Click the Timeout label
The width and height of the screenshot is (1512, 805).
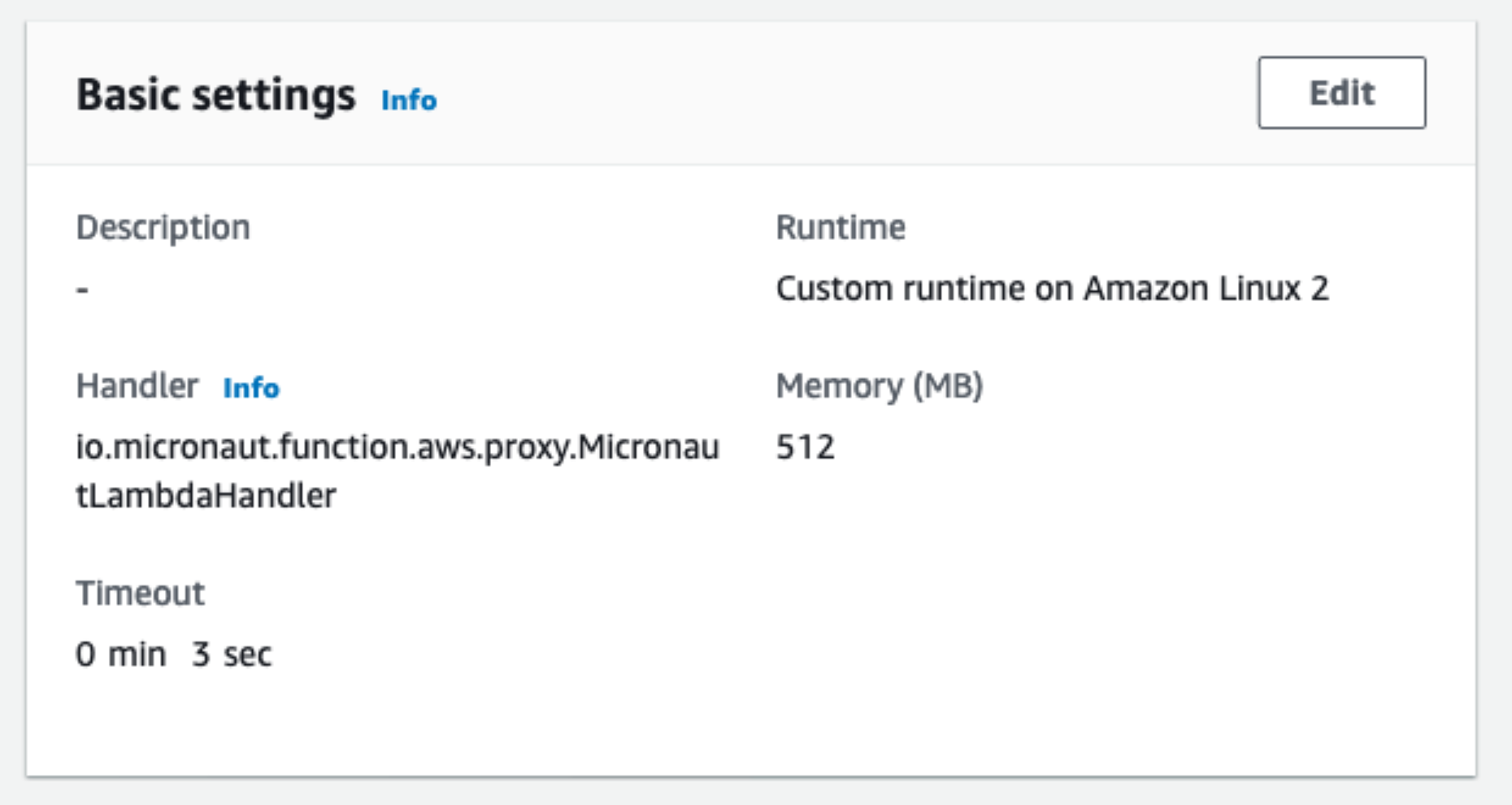[x=140, y=593]
